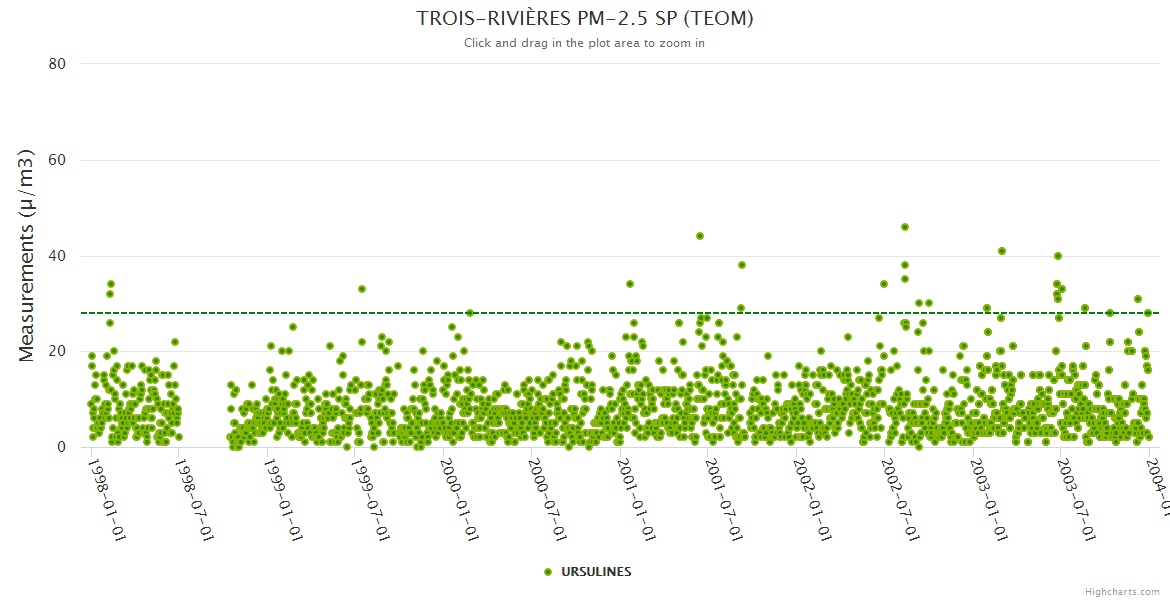Select the highest data point near 46
The width and height of the screenshot is (1170, 600).
(x=905, y=227)
